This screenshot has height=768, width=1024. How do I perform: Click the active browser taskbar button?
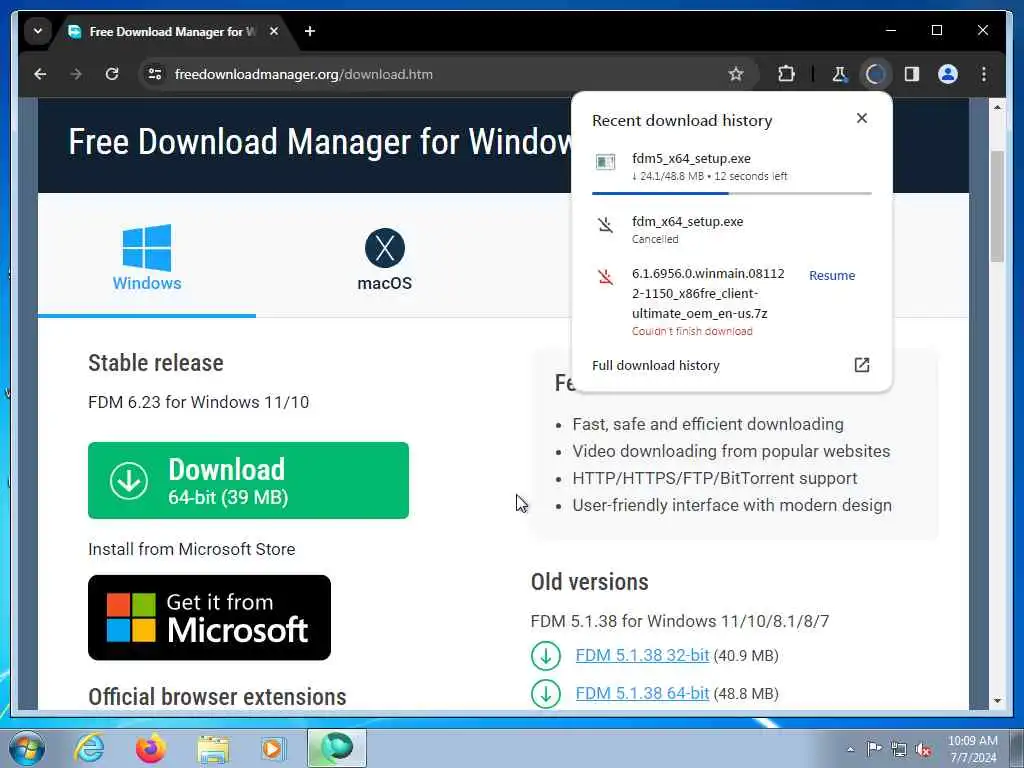[x=337, y=748]
